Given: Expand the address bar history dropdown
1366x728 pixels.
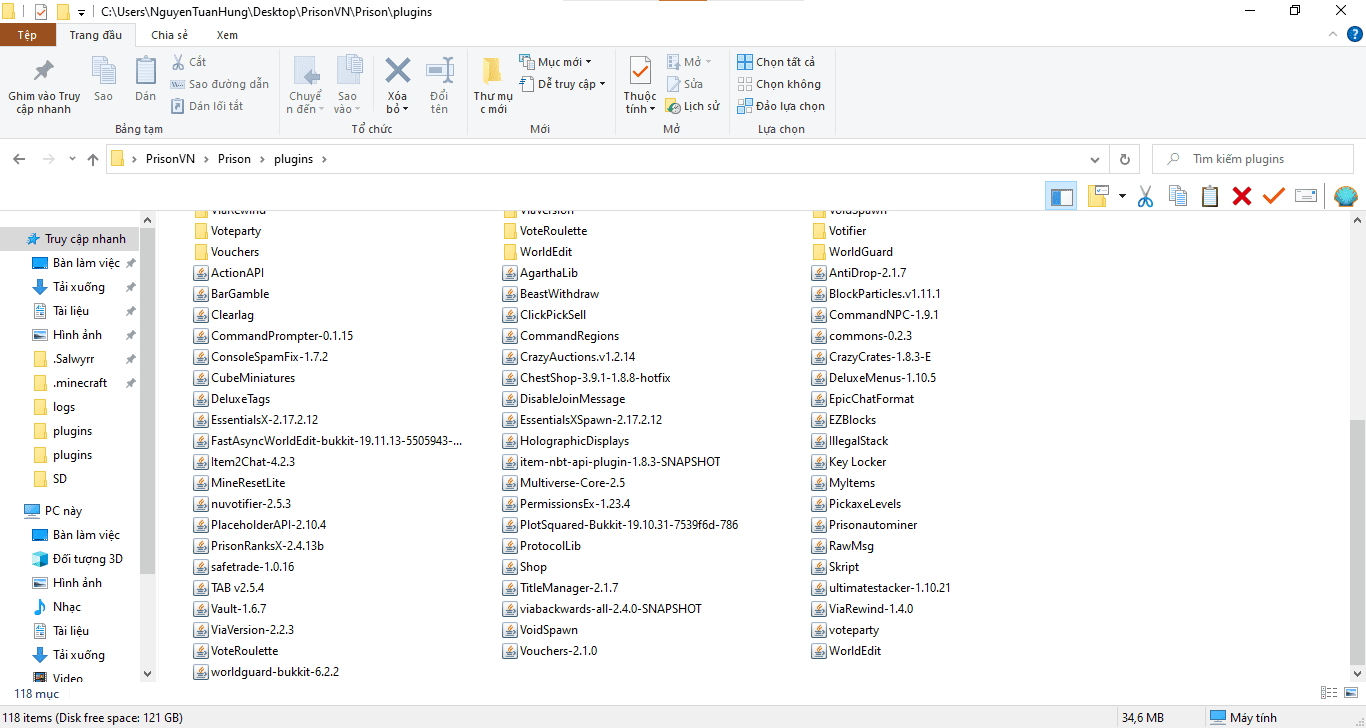Looking at the screenshot, I should (1097, 159).
